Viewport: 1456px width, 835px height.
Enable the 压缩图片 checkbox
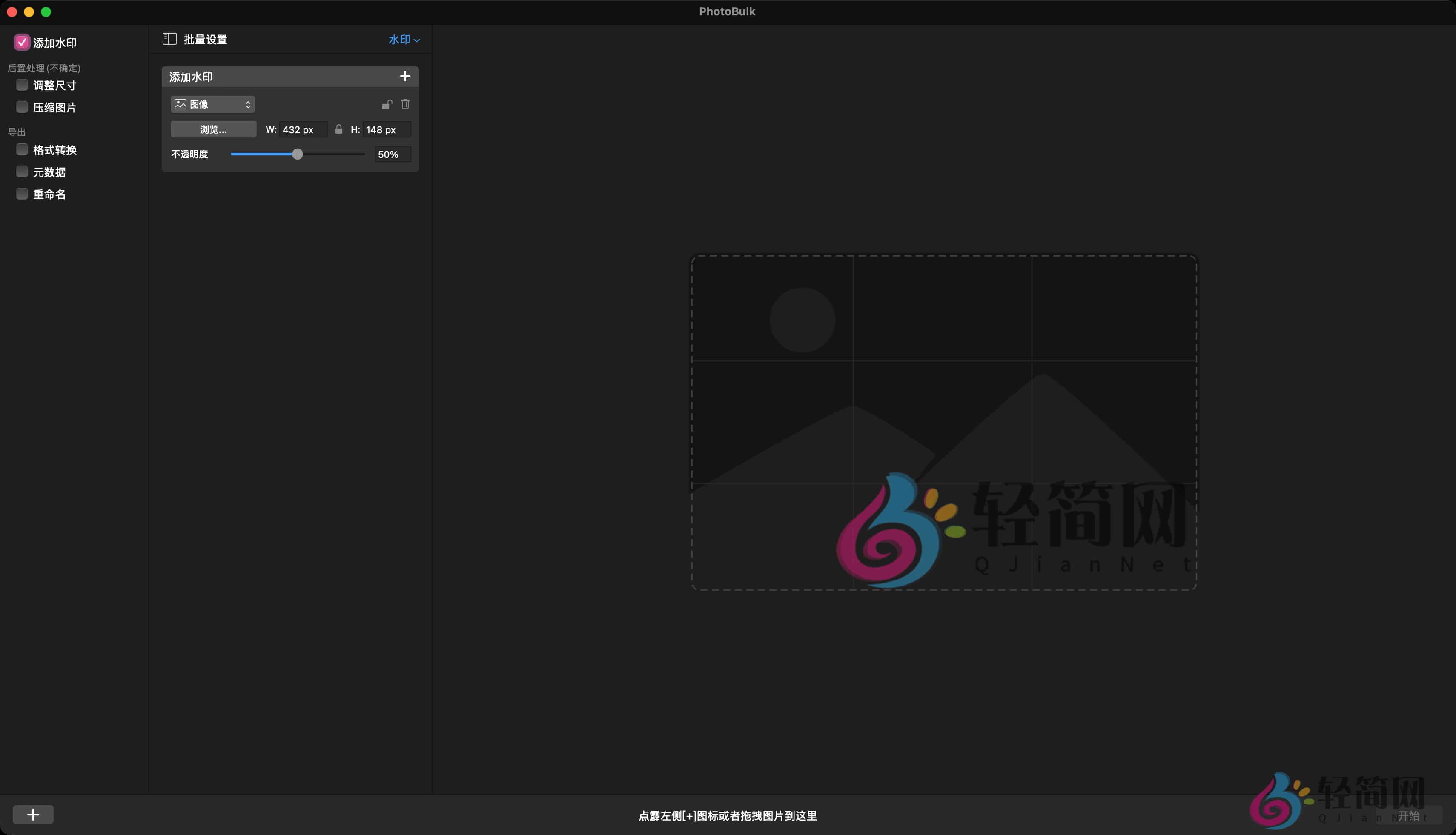22,107
